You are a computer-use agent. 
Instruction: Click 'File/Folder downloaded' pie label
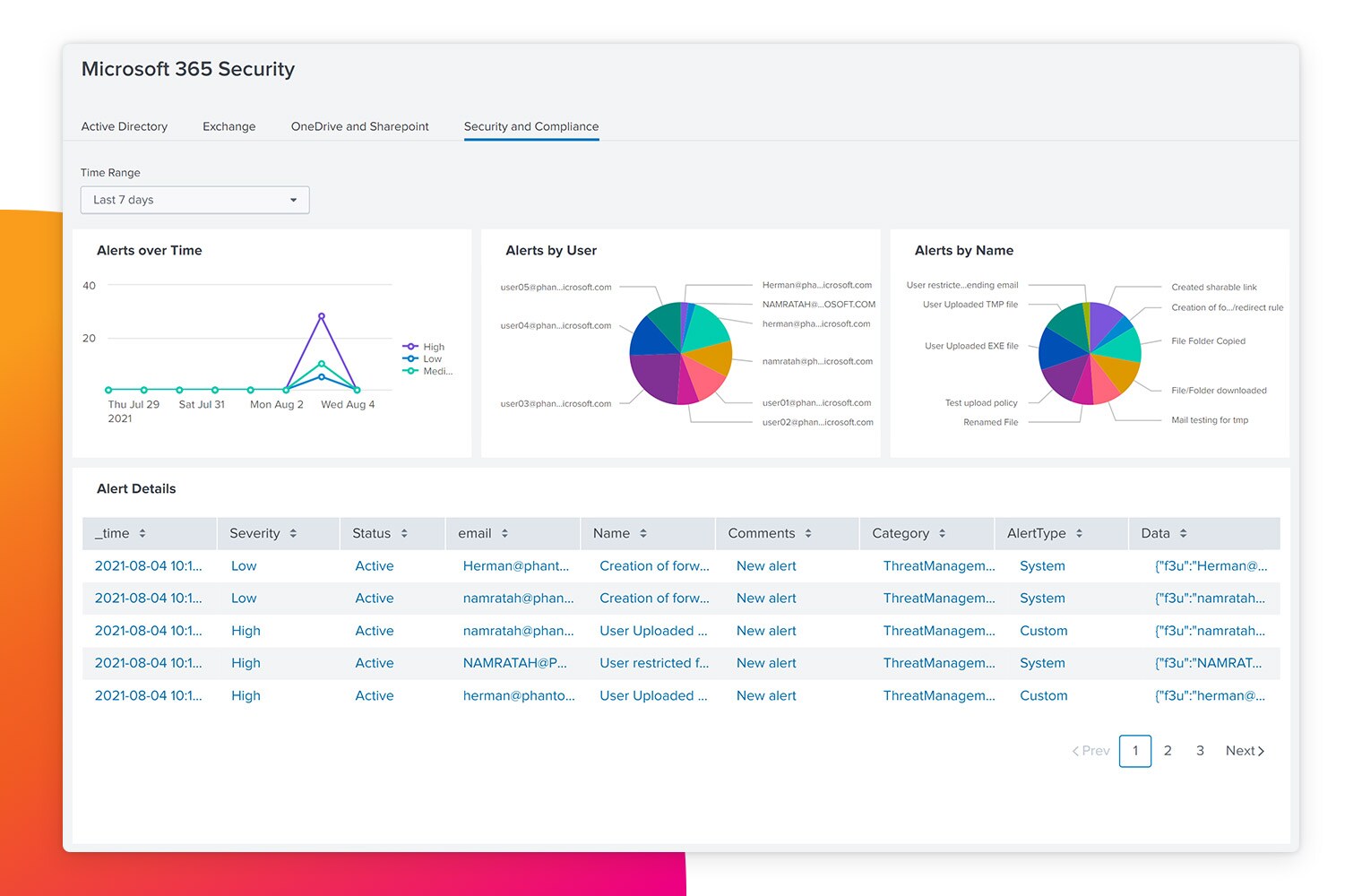1219,391
